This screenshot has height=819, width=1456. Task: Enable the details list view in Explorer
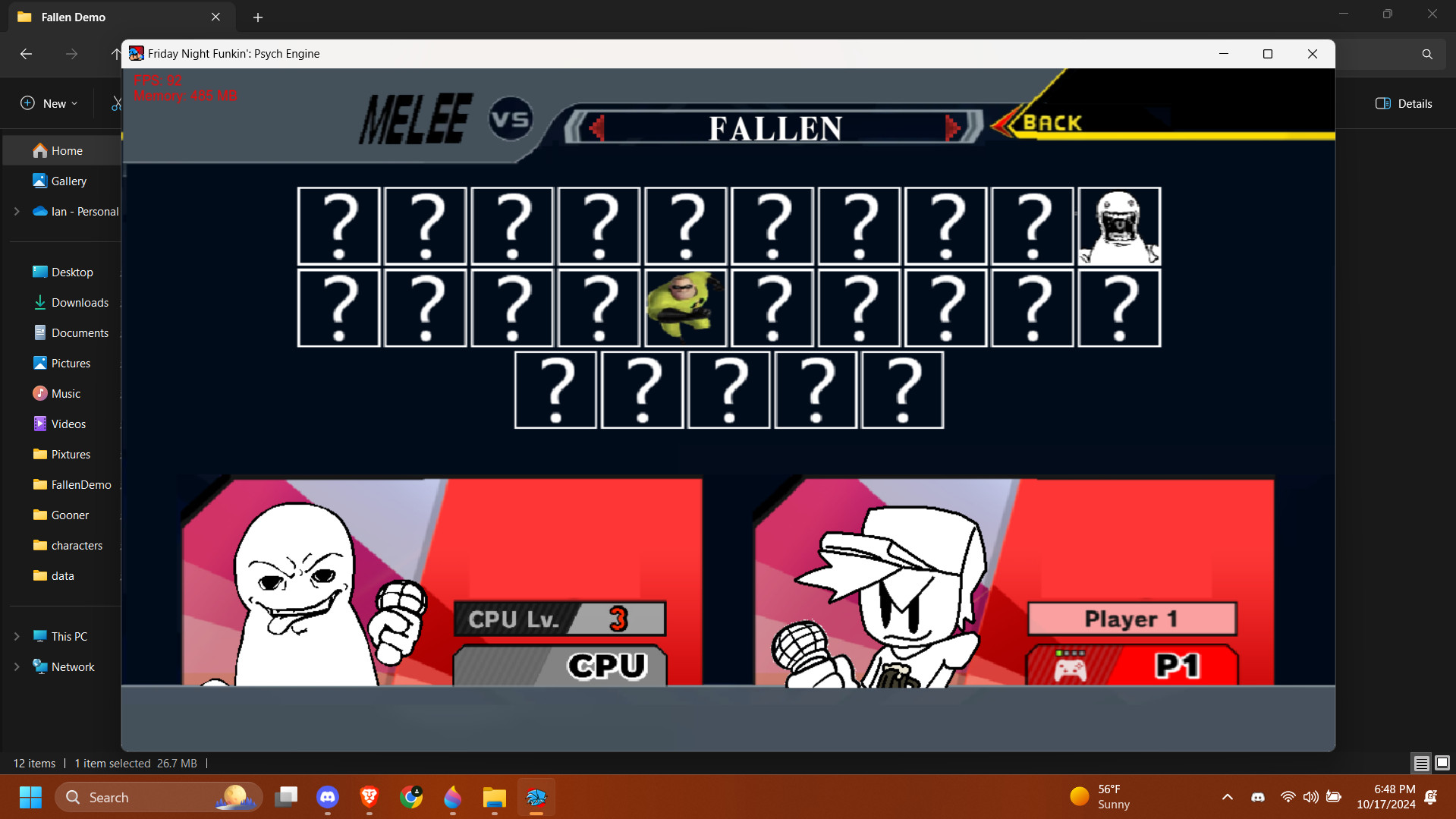[1419, 763]
